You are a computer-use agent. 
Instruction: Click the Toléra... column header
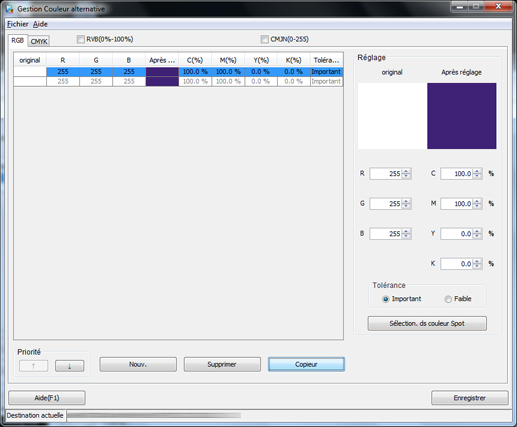pyautogui.click(x=326, y=60)
